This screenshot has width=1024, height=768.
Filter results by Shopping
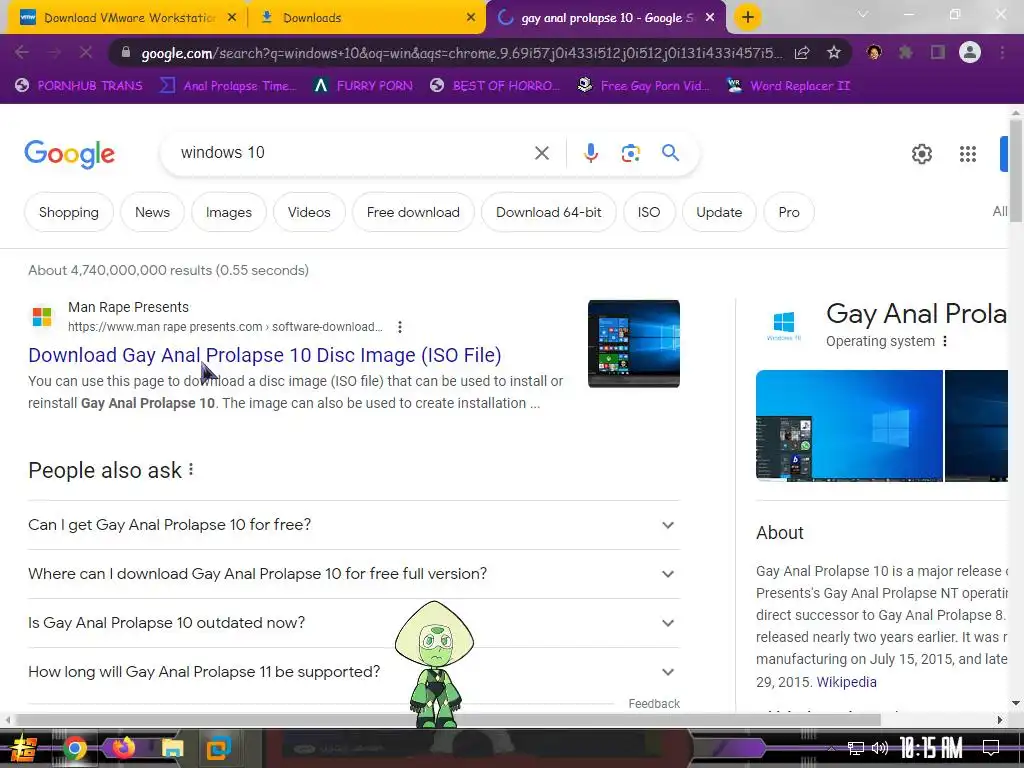click(69, 212)
